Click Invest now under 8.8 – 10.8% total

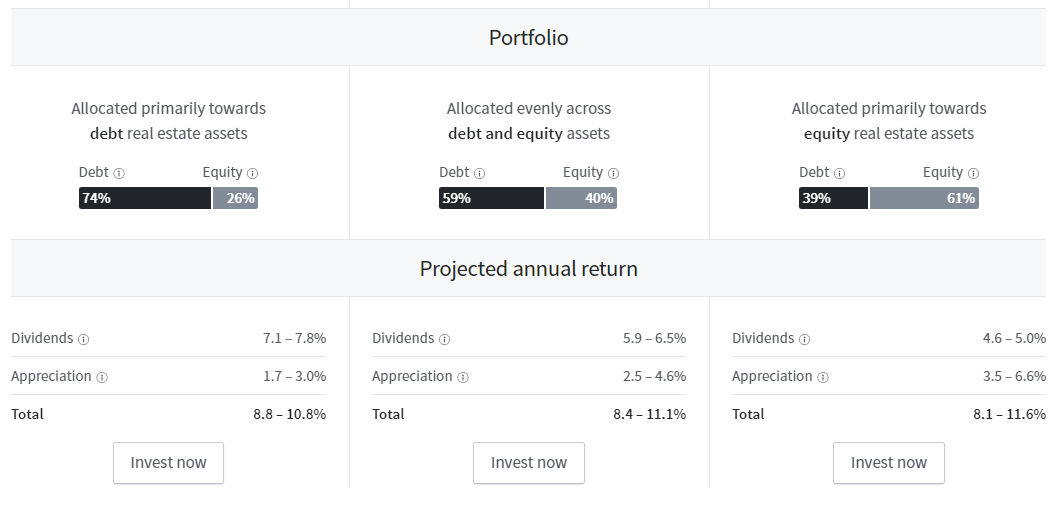169,463
